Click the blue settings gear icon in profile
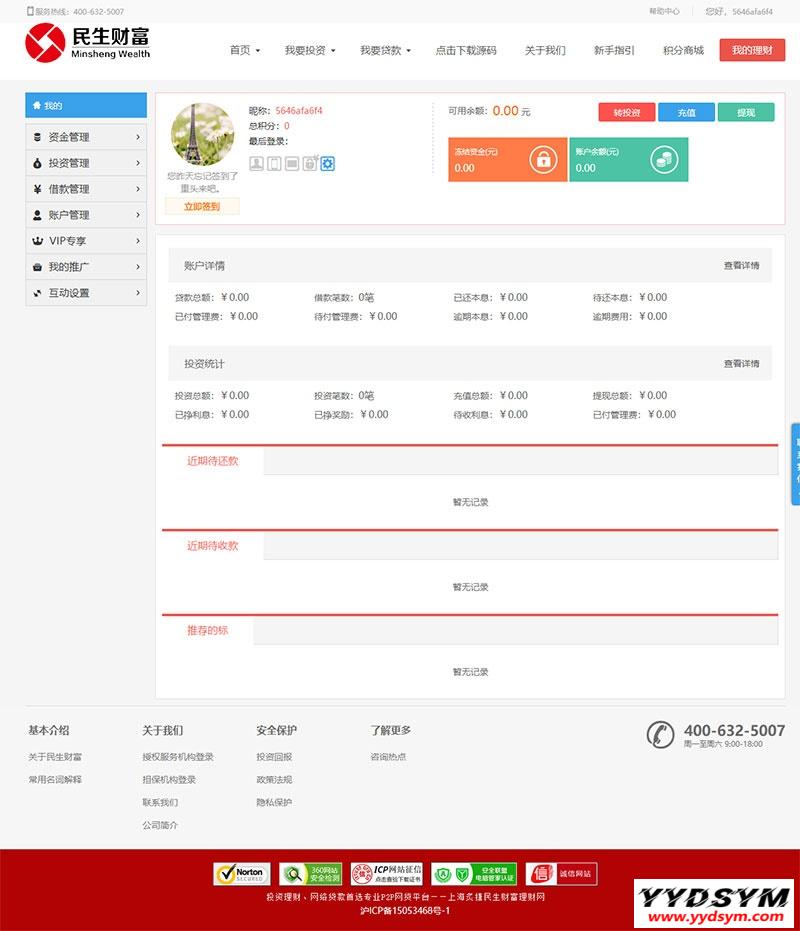 click(x=327, y=163)
